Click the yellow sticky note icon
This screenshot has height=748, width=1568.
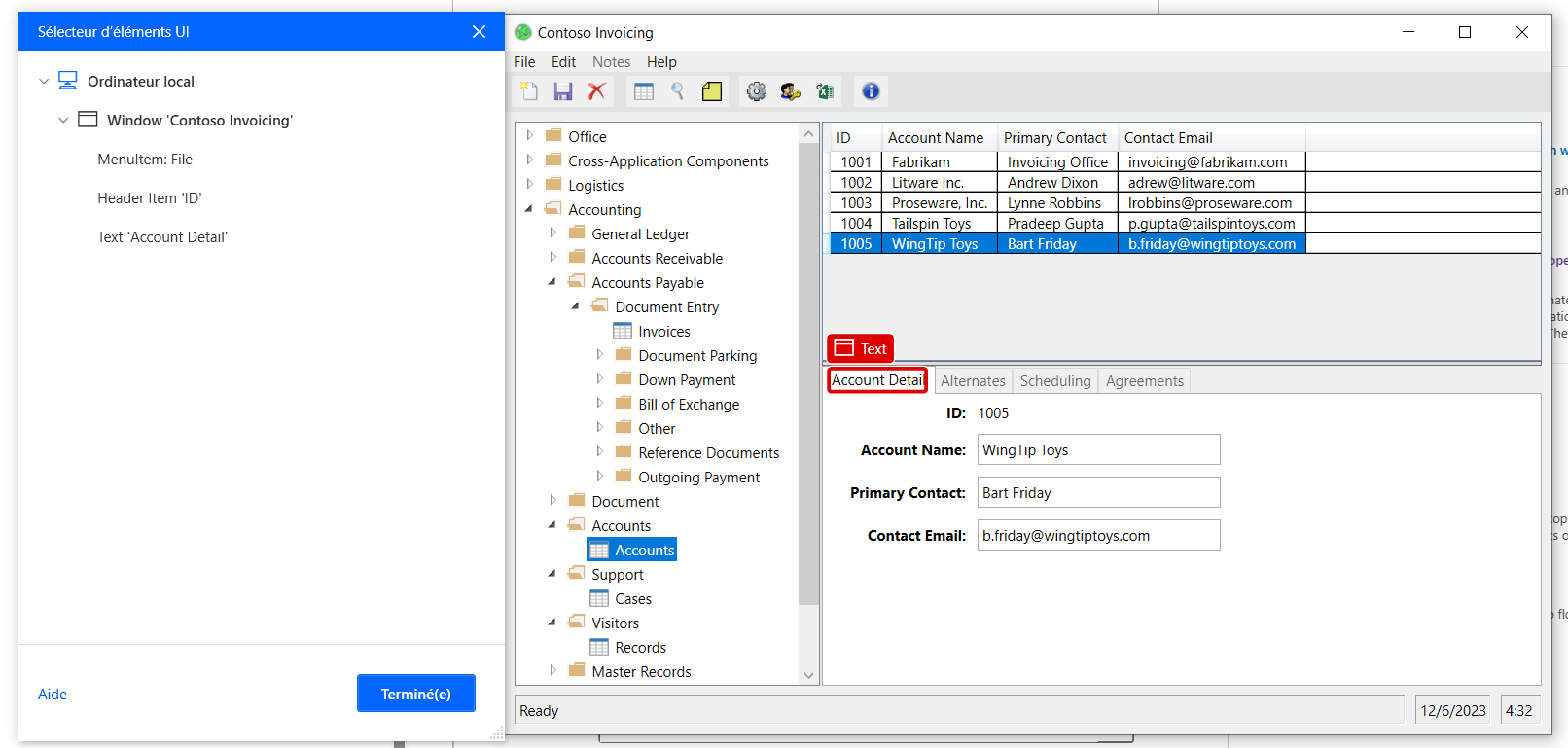(712, 91)
